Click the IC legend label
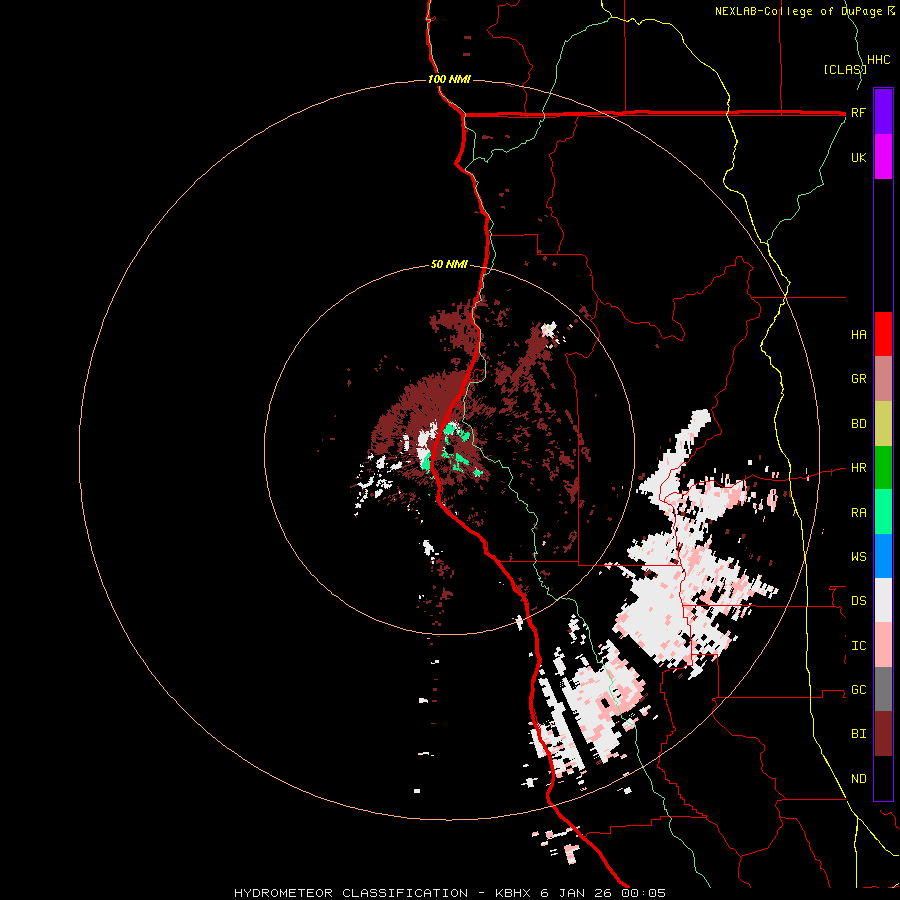This screenshot has height=900, width=900. (858, 646)
